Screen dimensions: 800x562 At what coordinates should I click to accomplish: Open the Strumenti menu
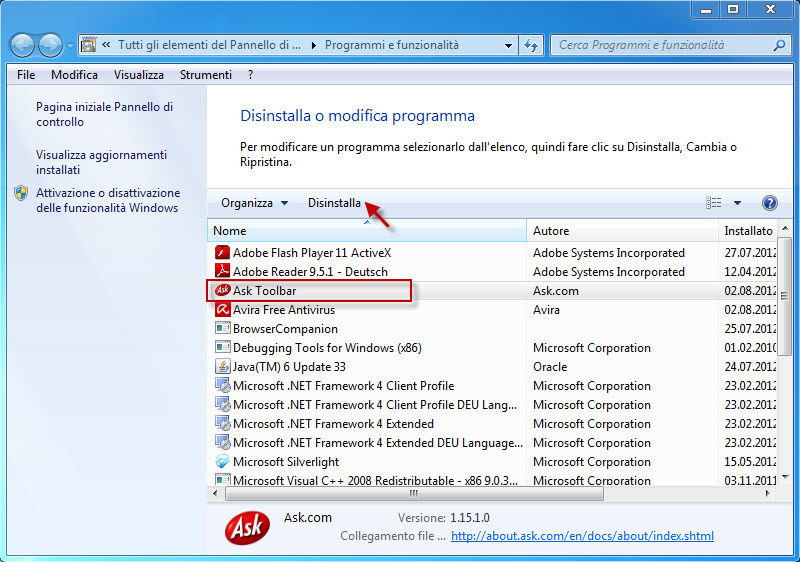(206, 75)
